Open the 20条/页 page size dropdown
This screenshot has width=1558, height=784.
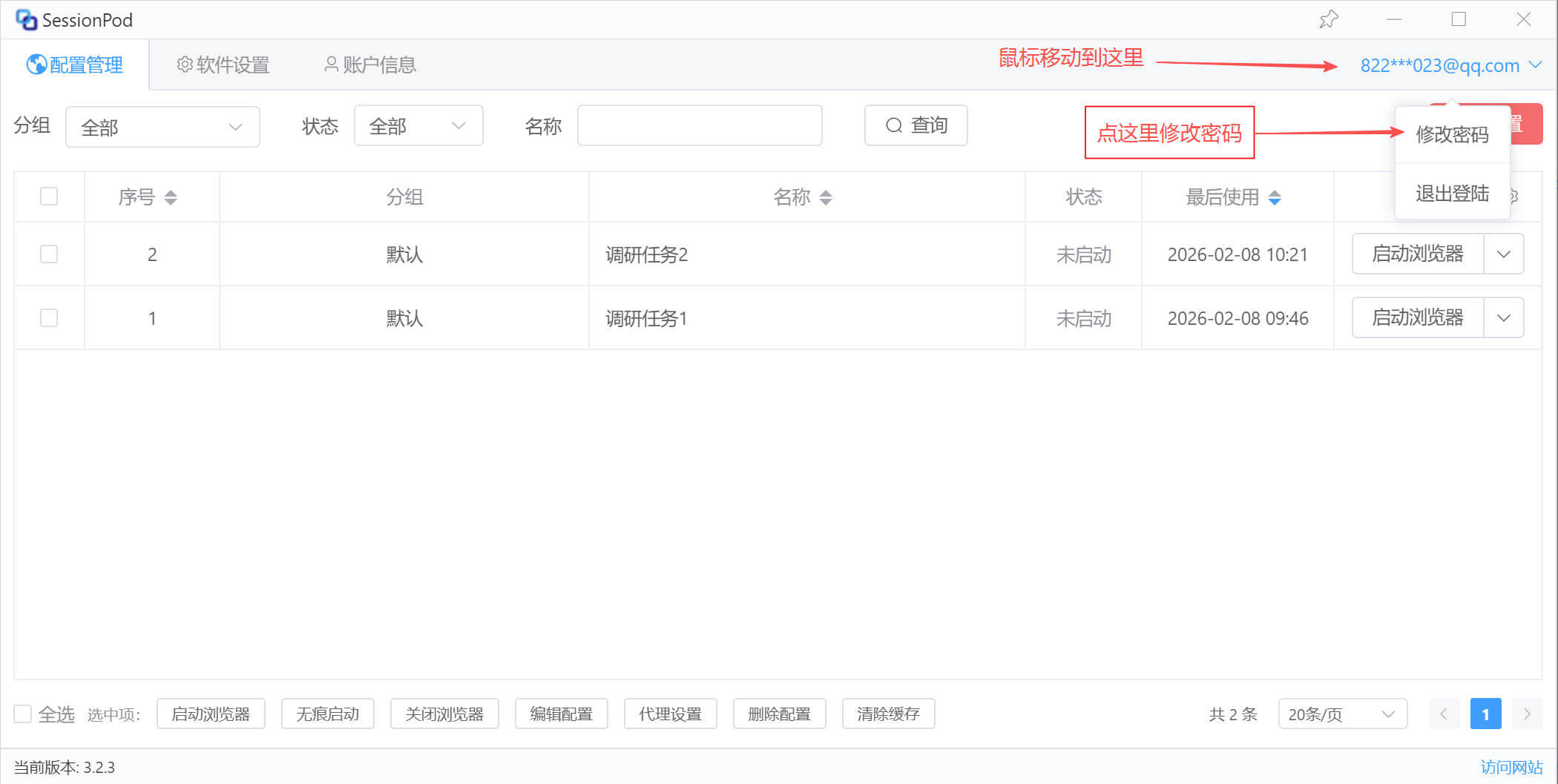click(1342, 714)
